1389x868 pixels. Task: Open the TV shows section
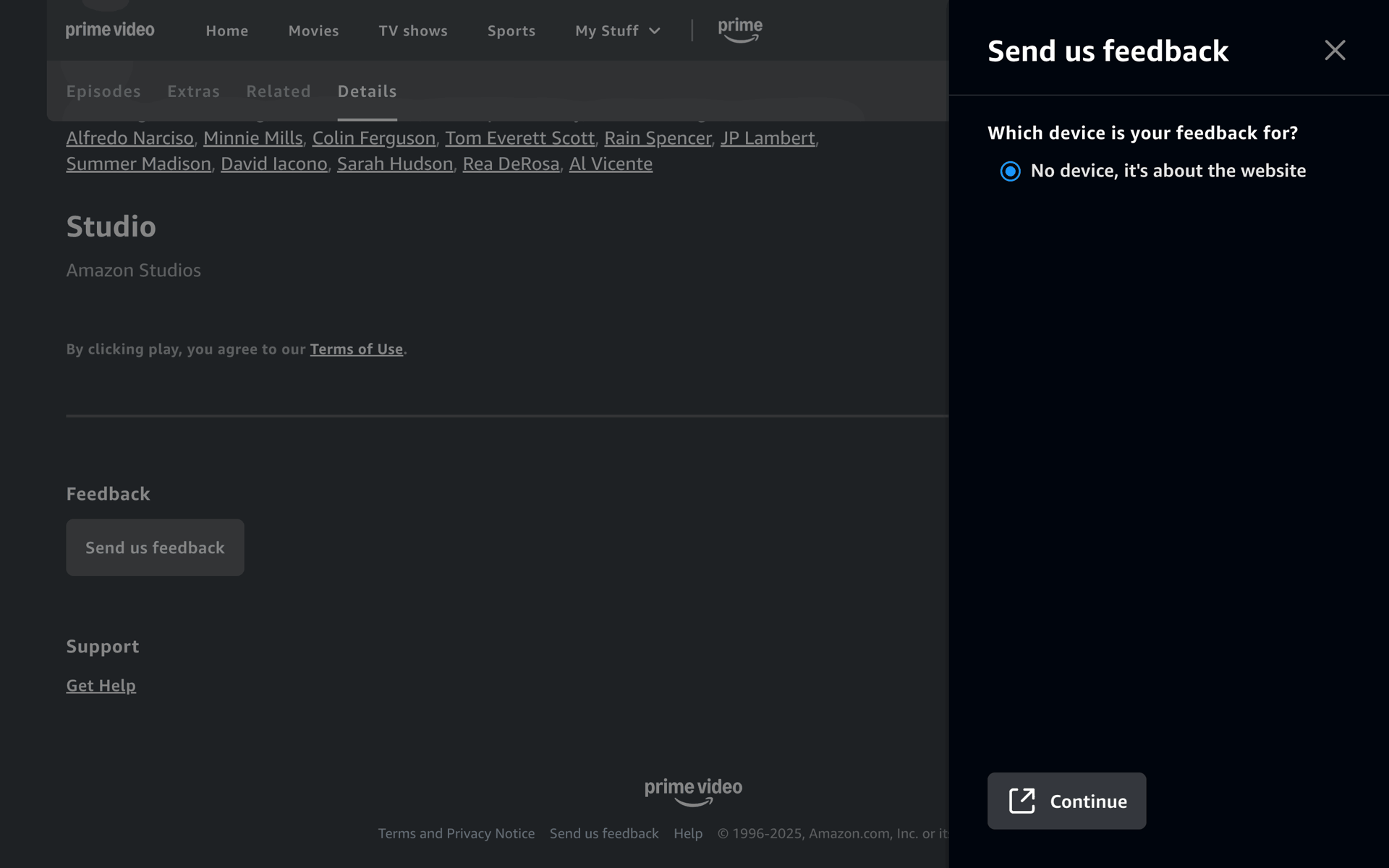point(413,31)
